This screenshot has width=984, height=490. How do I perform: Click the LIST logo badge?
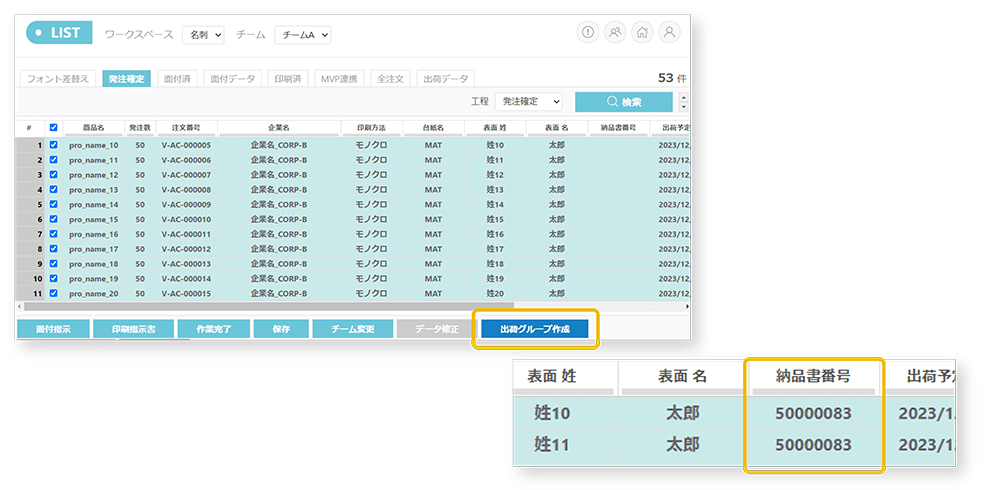click(x=59, y=33)
